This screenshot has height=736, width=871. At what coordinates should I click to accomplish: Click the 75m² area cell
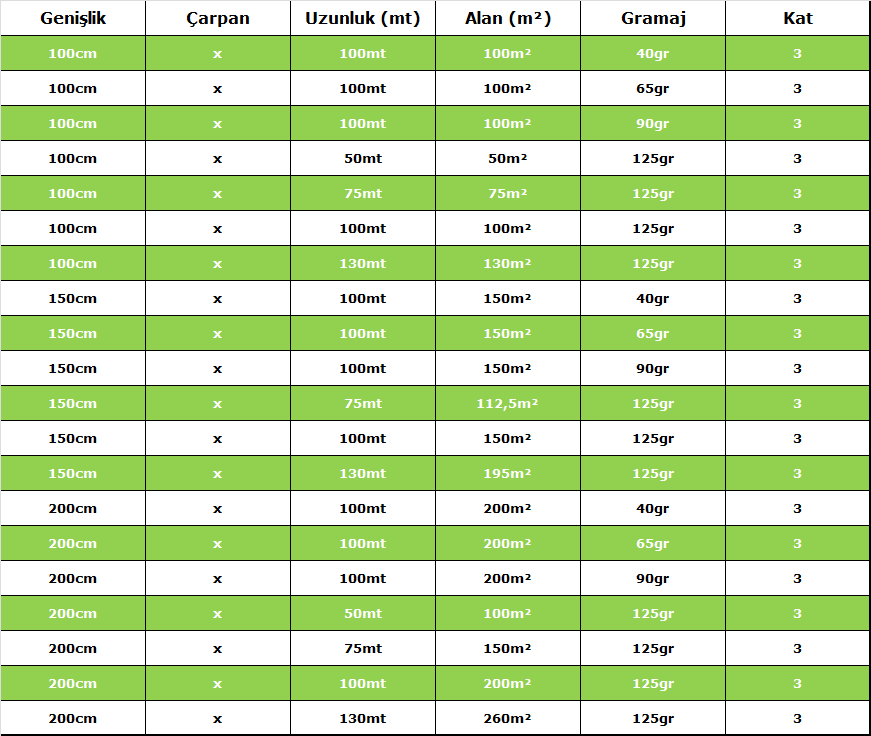(507, 193)
